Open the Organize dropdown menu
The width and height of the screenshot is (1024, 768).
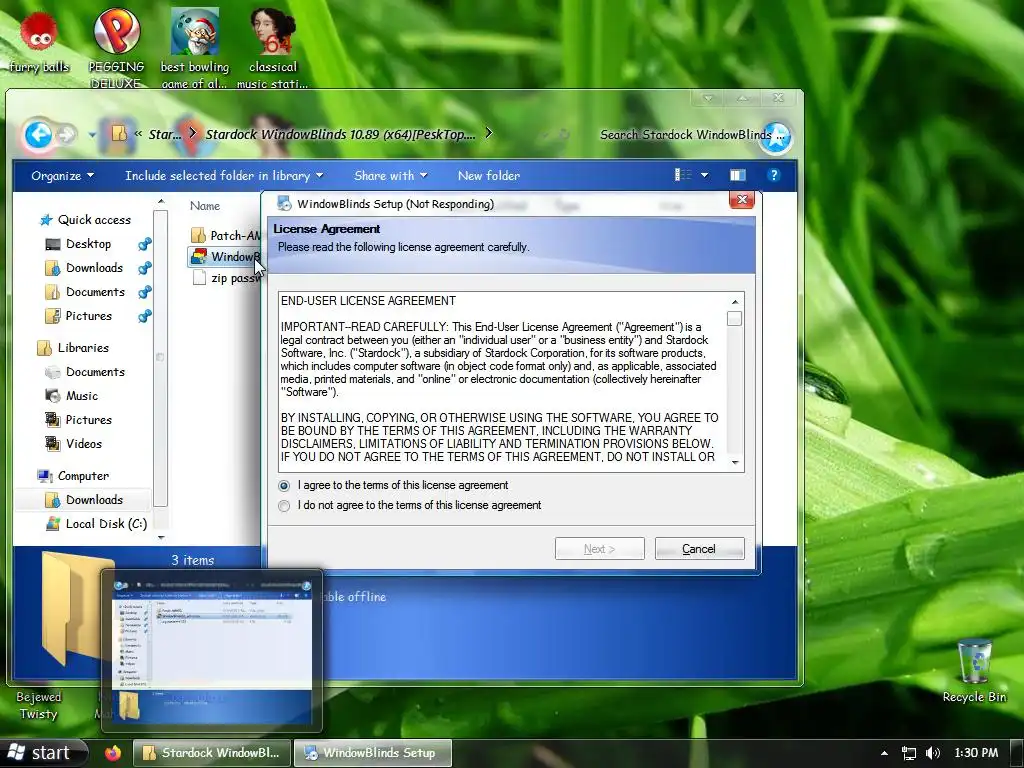pyautogui.click(x=63, y=176)
